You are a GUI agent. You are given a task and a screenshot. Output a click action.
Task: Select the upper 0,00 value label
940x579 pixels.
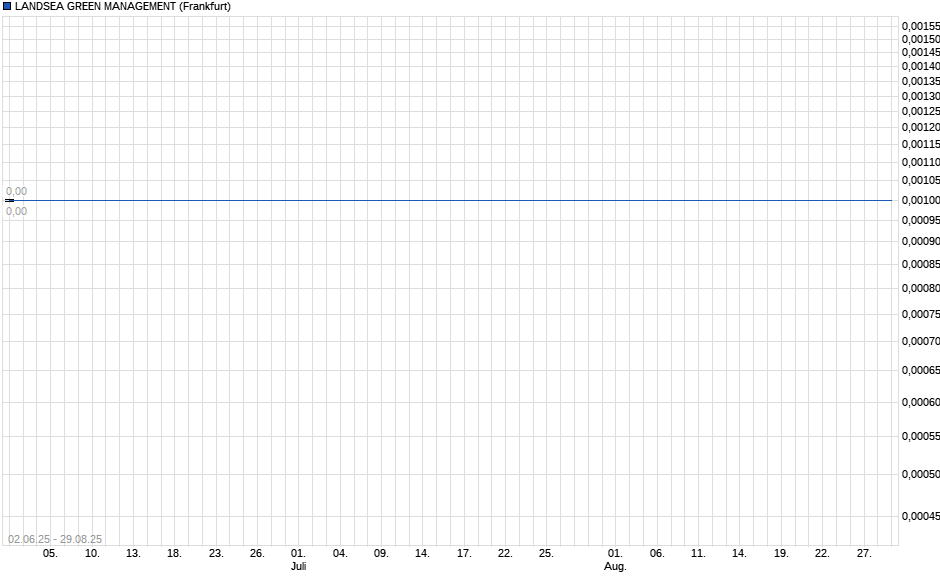17,190
